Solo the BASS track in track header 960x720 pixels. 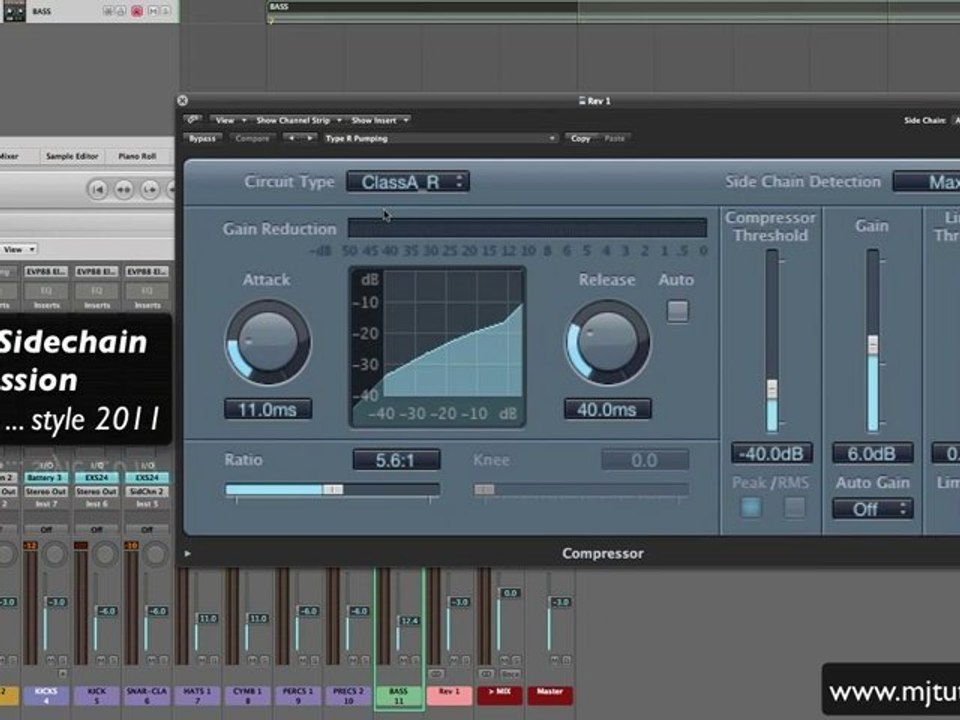coord(165,11)
